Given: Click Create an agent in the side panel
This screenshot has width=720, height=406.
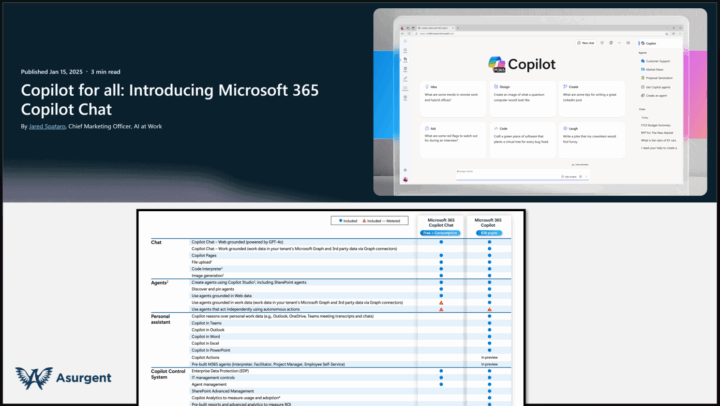Looking at the screenshot, I should (654, 96).
